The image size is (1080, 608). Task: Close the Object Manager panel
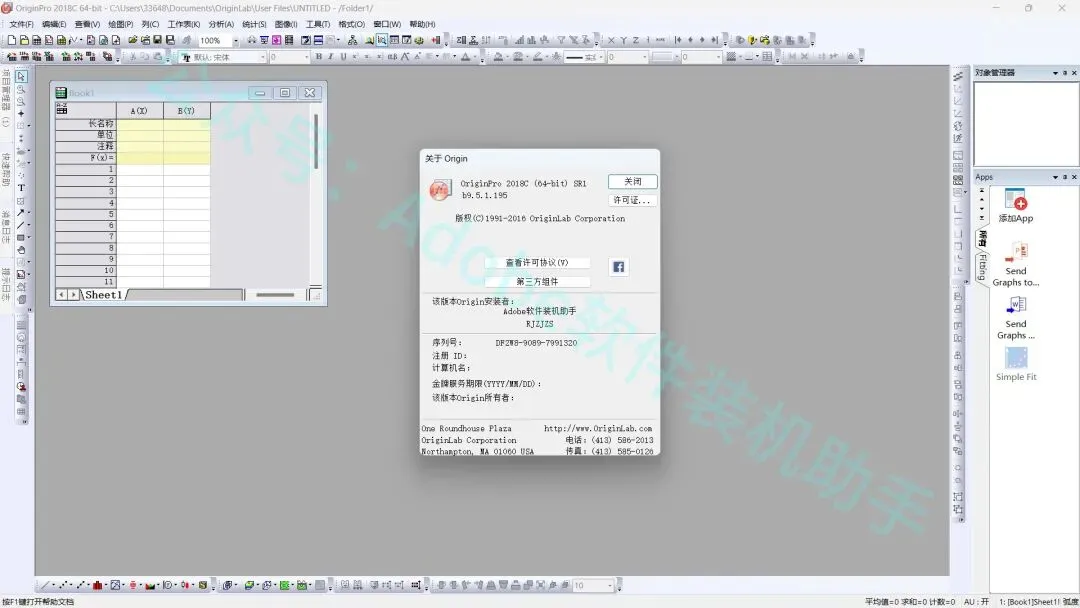point(1074,72)
